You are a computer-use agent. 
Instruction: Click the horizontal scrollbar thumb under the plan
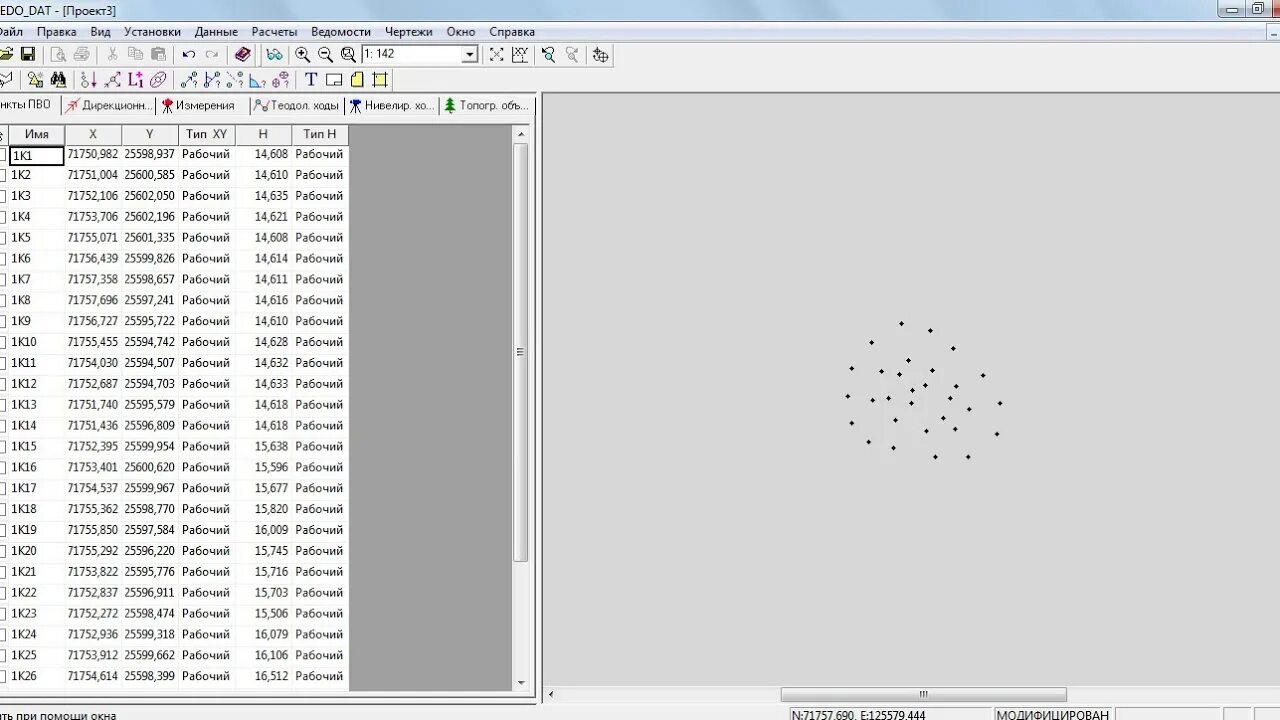[x=923, y=694]
